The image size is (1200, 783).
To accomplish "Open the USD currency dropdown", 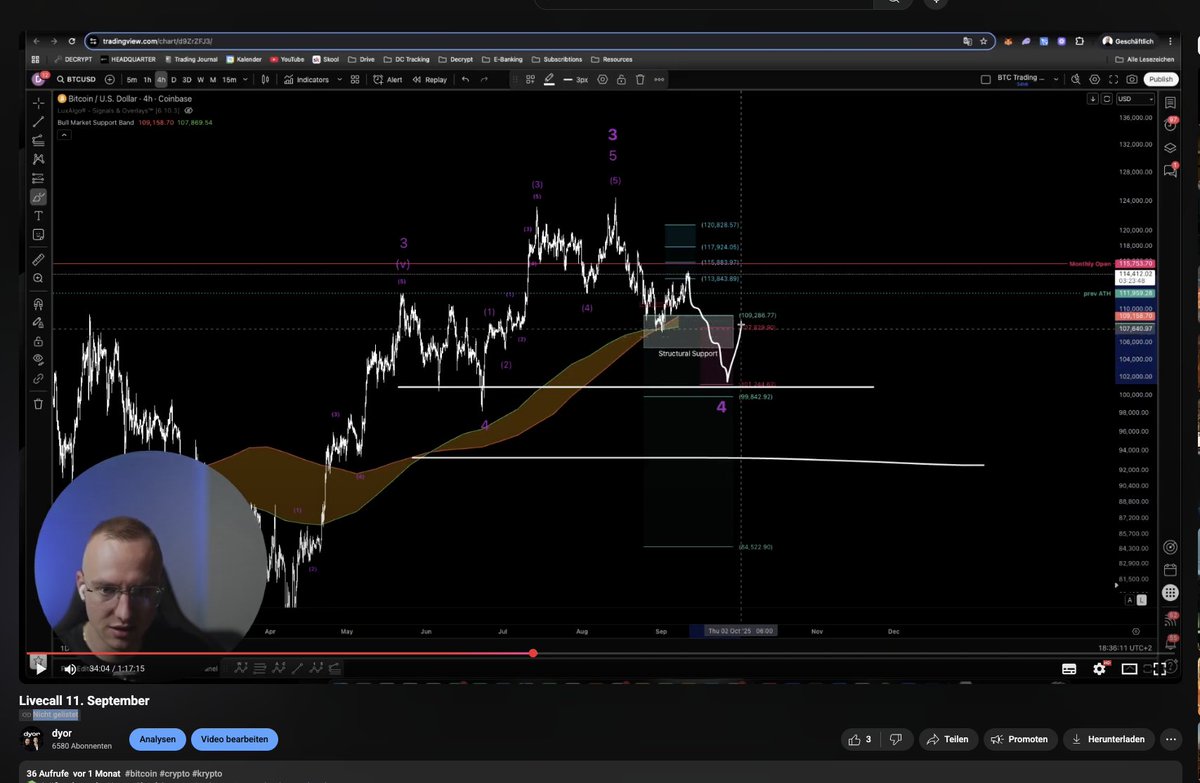I will click(1136, 99).
